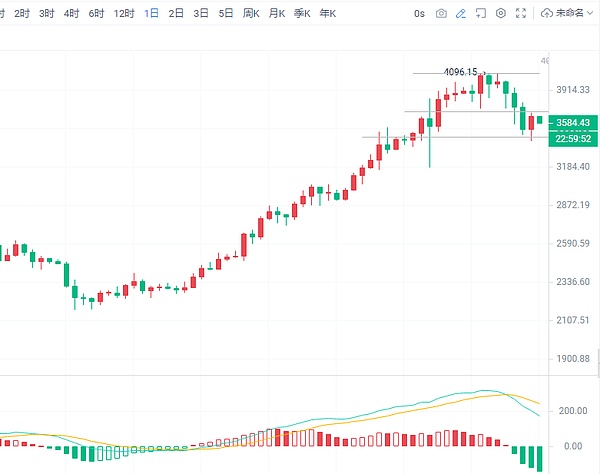
Task: Select the pencil drawing tool icon
Action: pyautogui.click(x=460, y=14)
